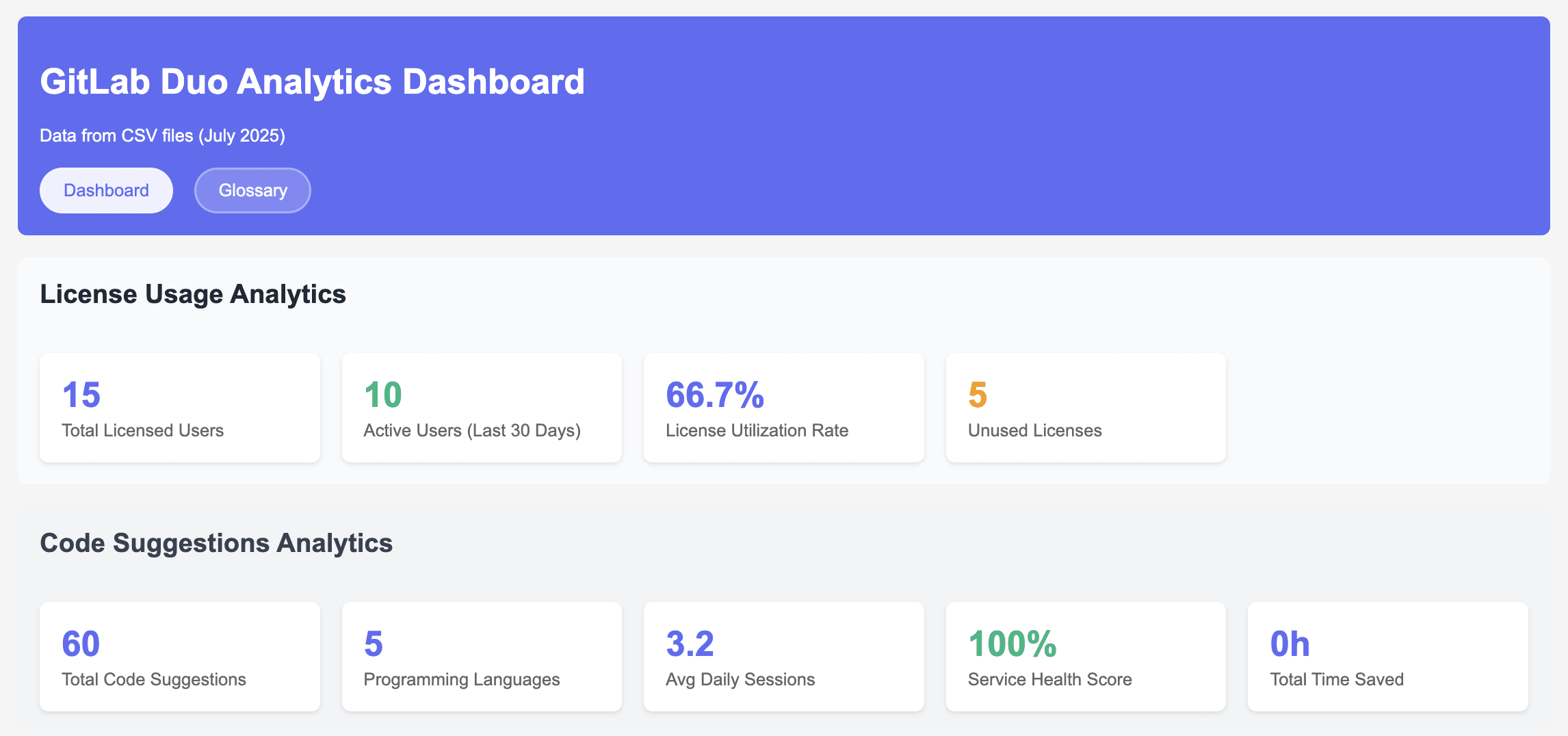
Task: Click the Programming Languages count 5
Action: [374, 644]
